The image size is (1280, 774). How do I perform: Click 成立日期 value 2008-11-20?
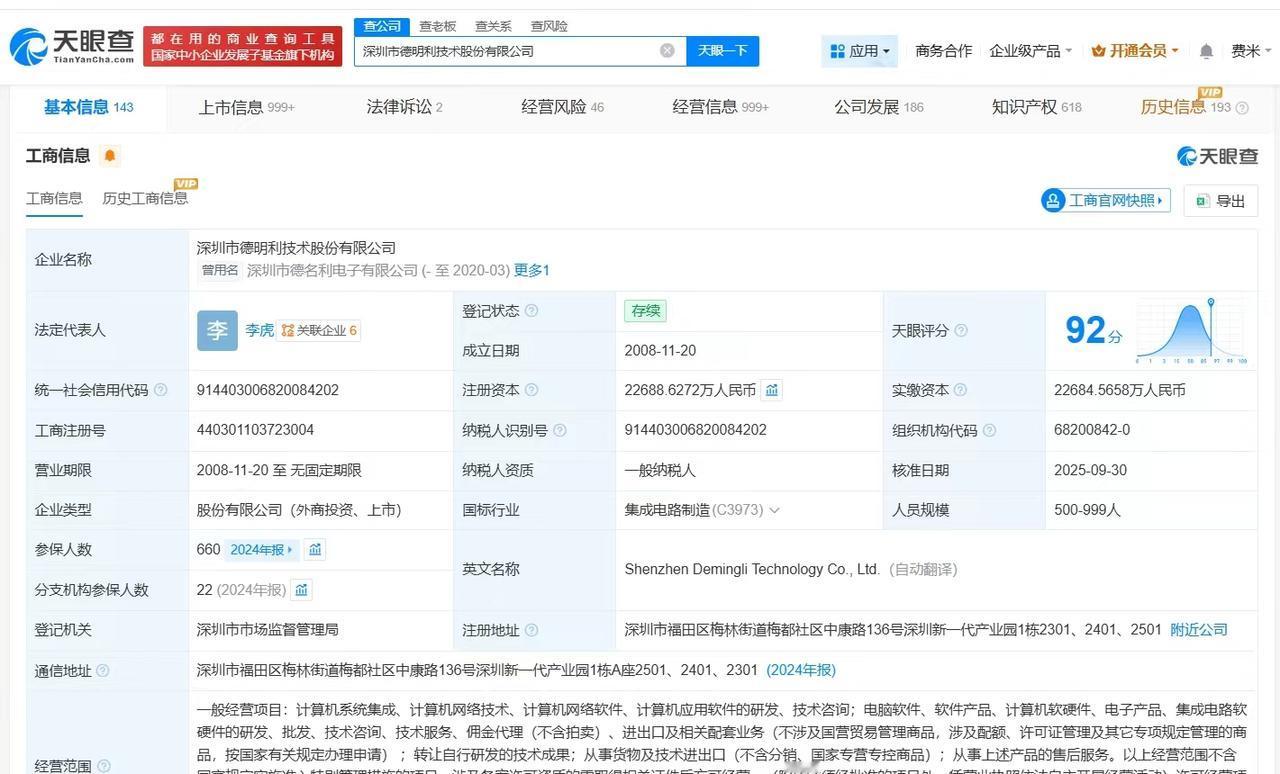pyautogui.click(x=660, y=351)
